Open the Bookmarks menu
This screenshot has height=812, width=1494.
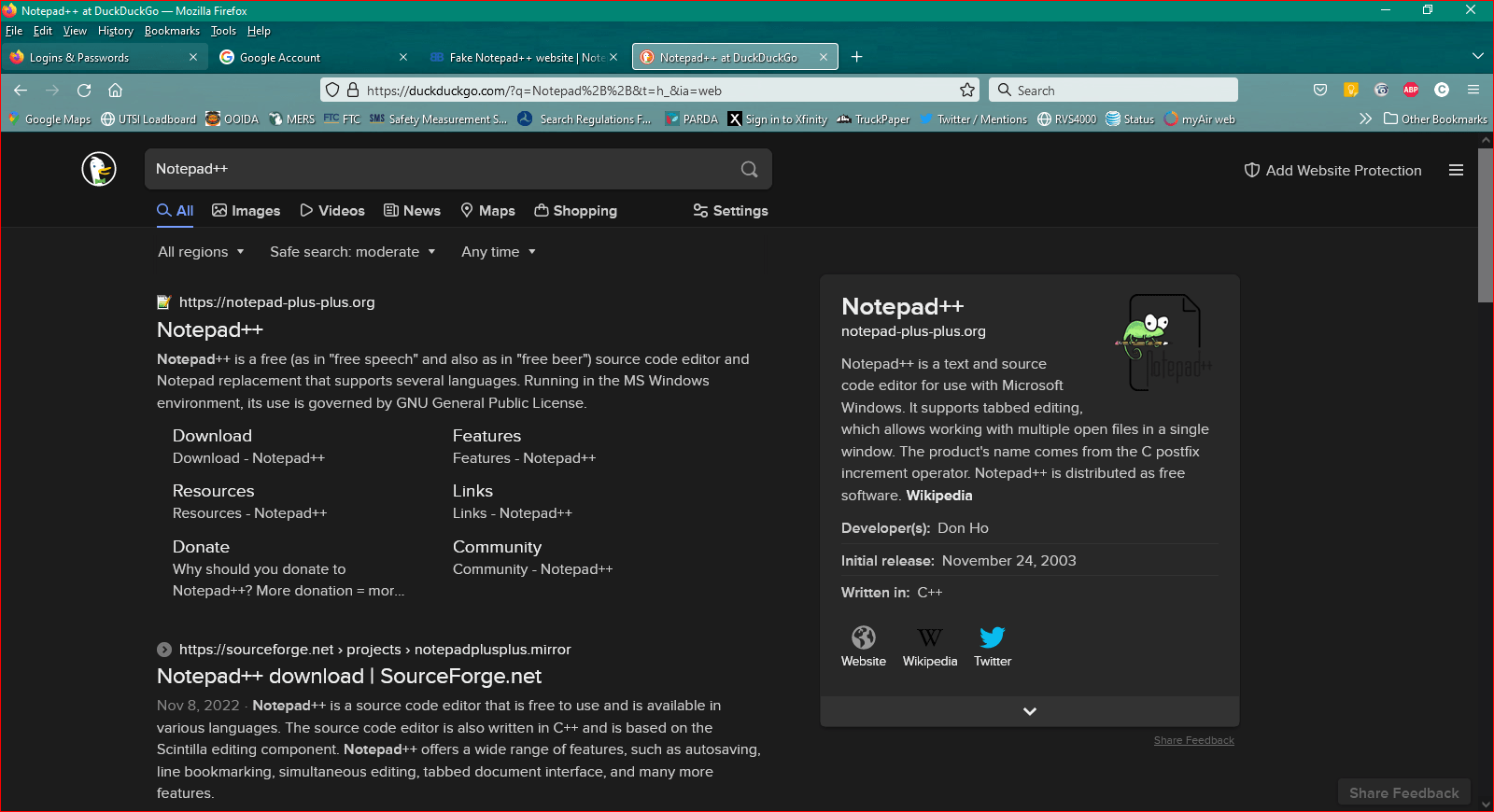tap(172, 31)
